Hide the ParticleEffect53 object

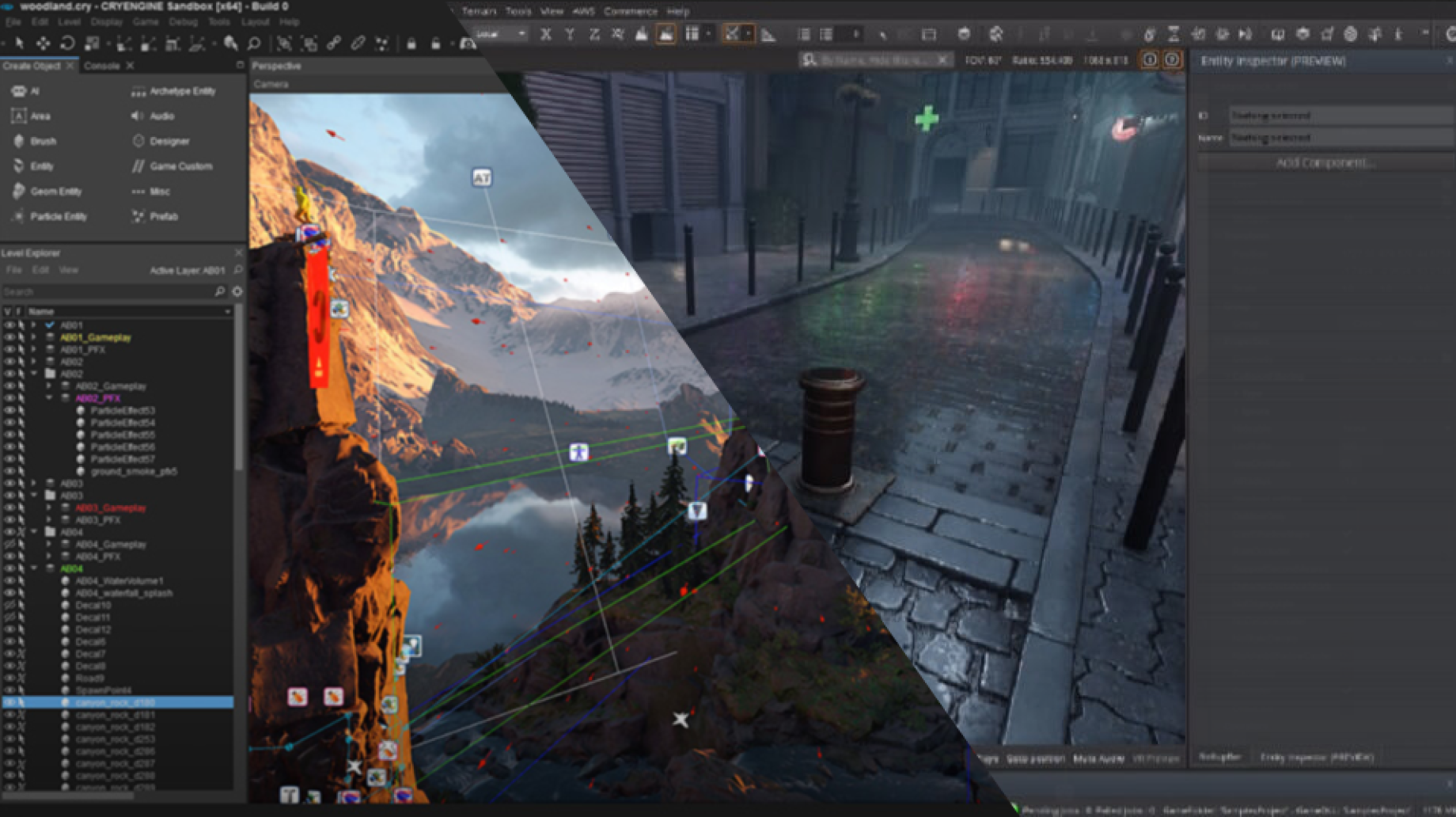[x=9, y=411]
